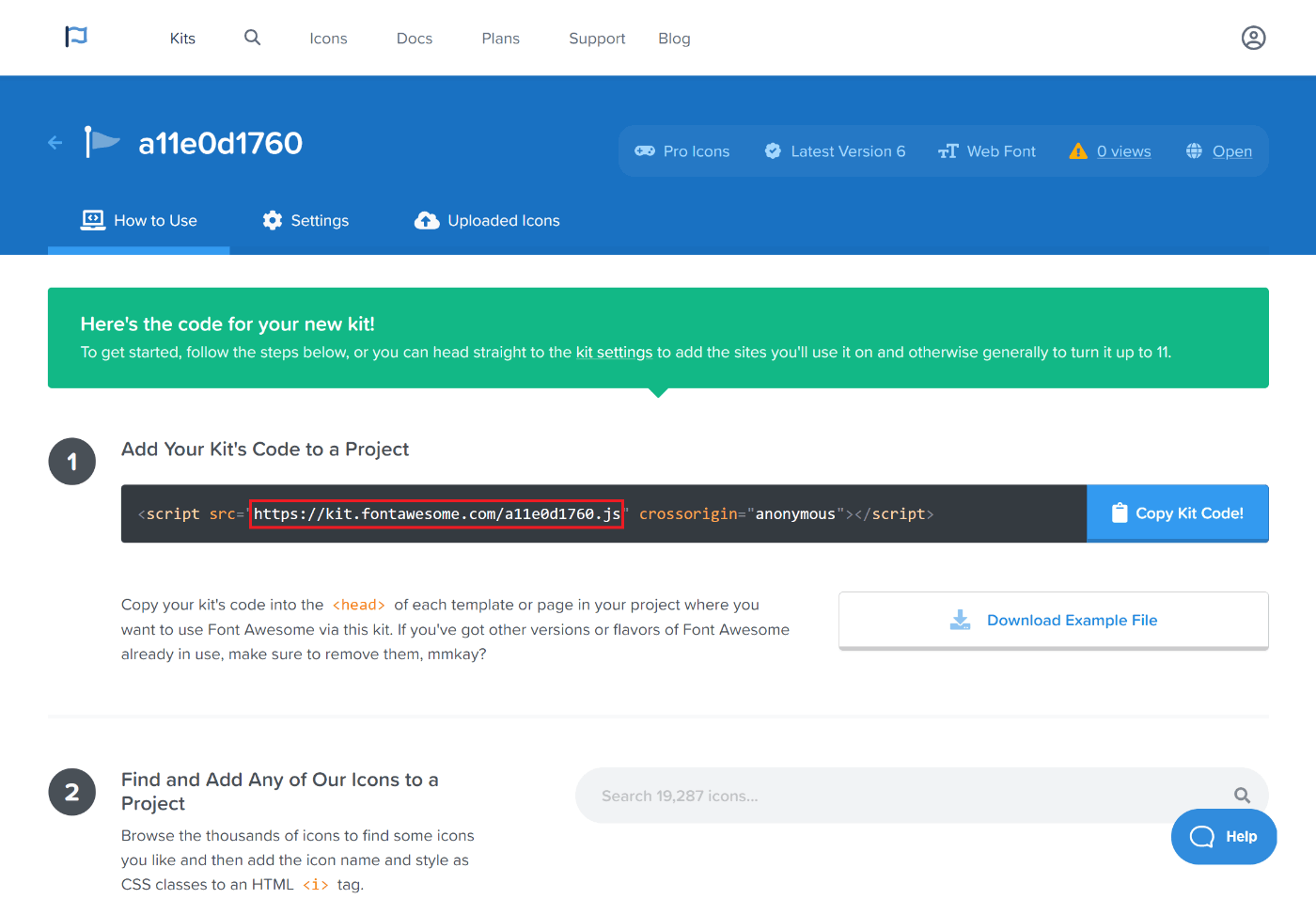Image resolution: width=1316 pixels, height=899 pixels.
Task: Open the Kits menu item
Action: pos(182,39)
